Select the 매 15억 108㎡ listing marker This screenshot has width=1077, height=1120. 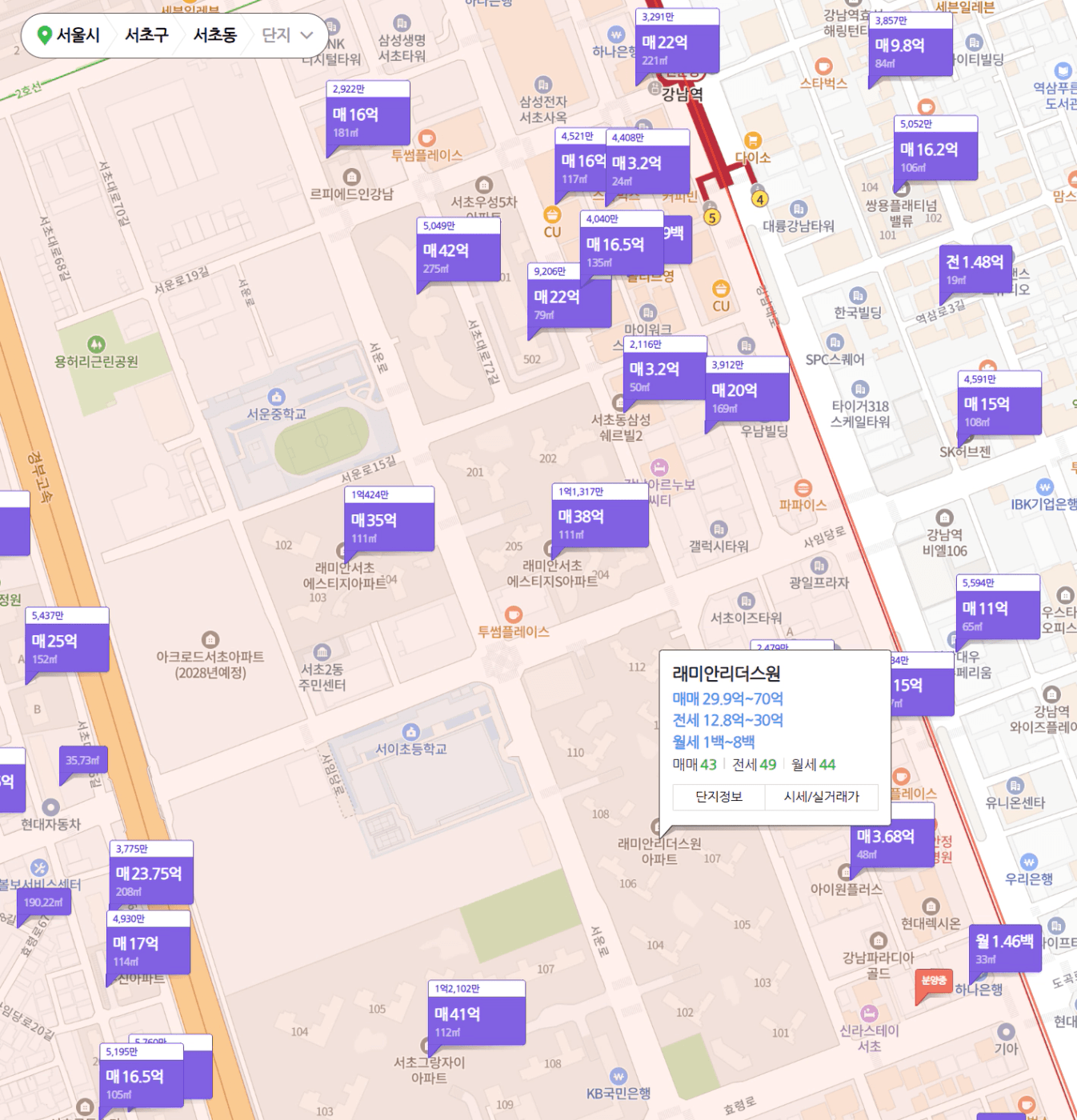(x=999, y=403)
